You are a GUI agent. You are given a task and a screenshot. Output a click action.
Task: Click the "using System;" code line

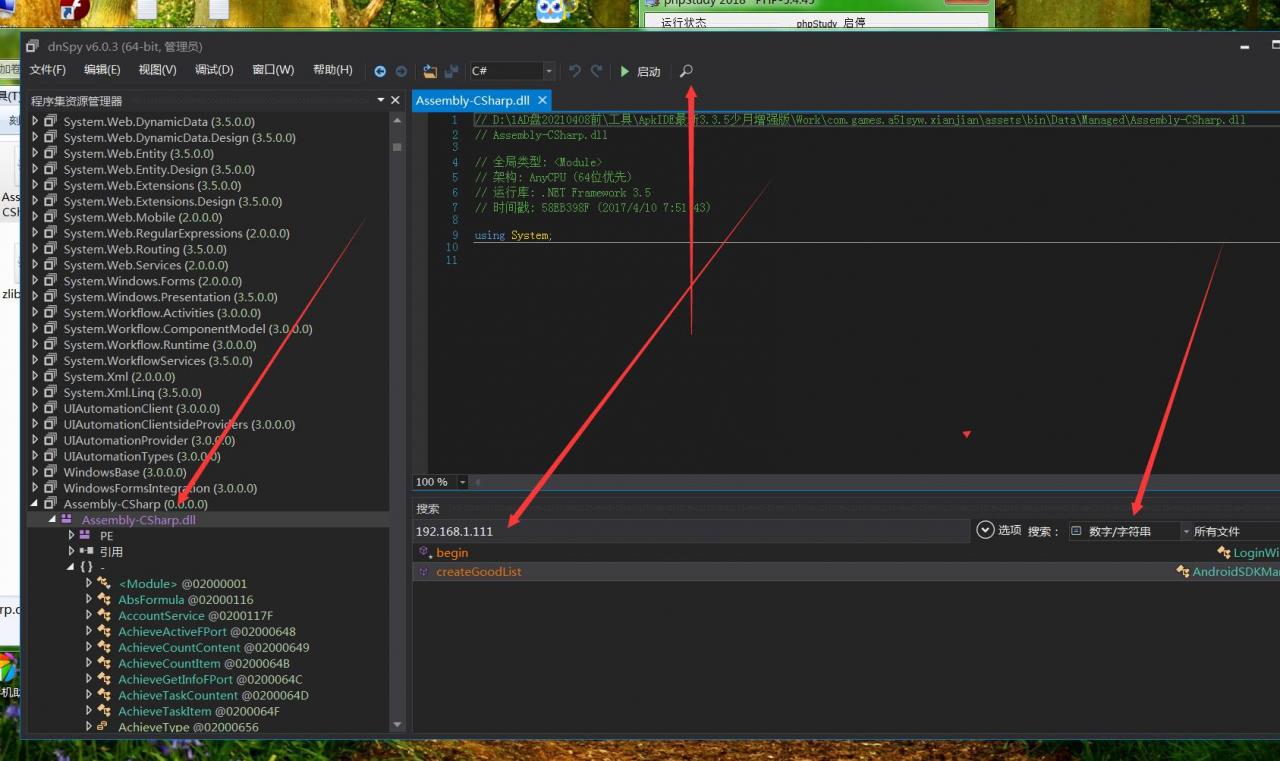click(x=513, y=235)
